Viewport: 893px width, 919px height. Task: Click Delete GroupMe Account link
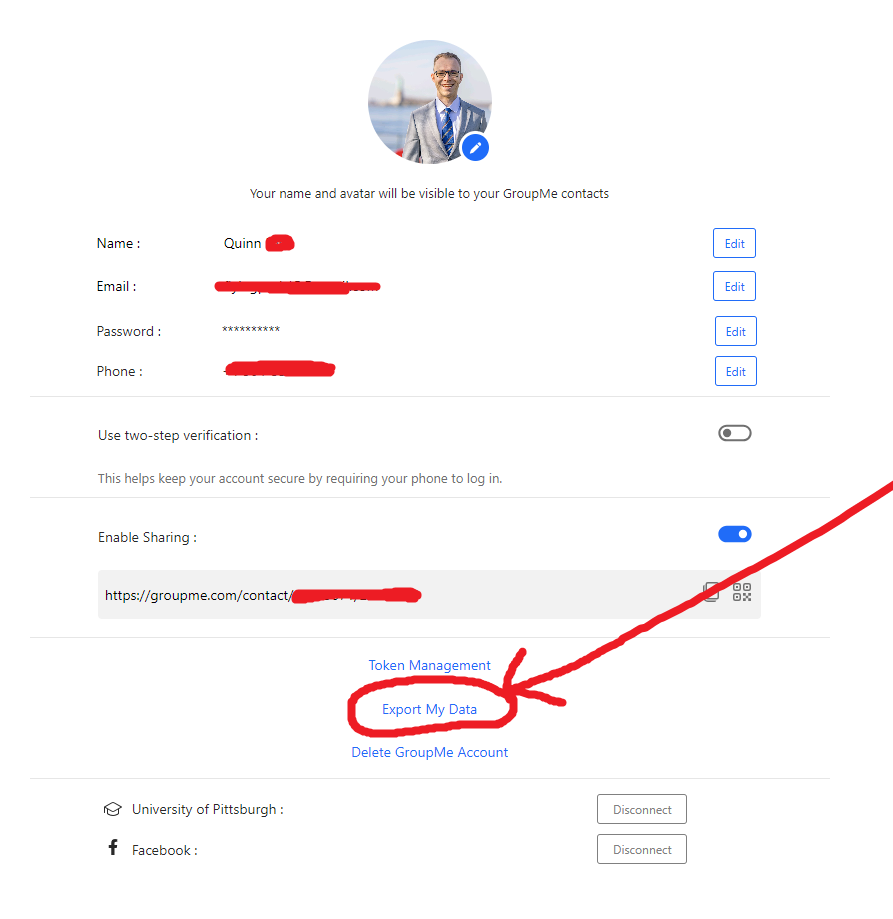pos(430,752)
